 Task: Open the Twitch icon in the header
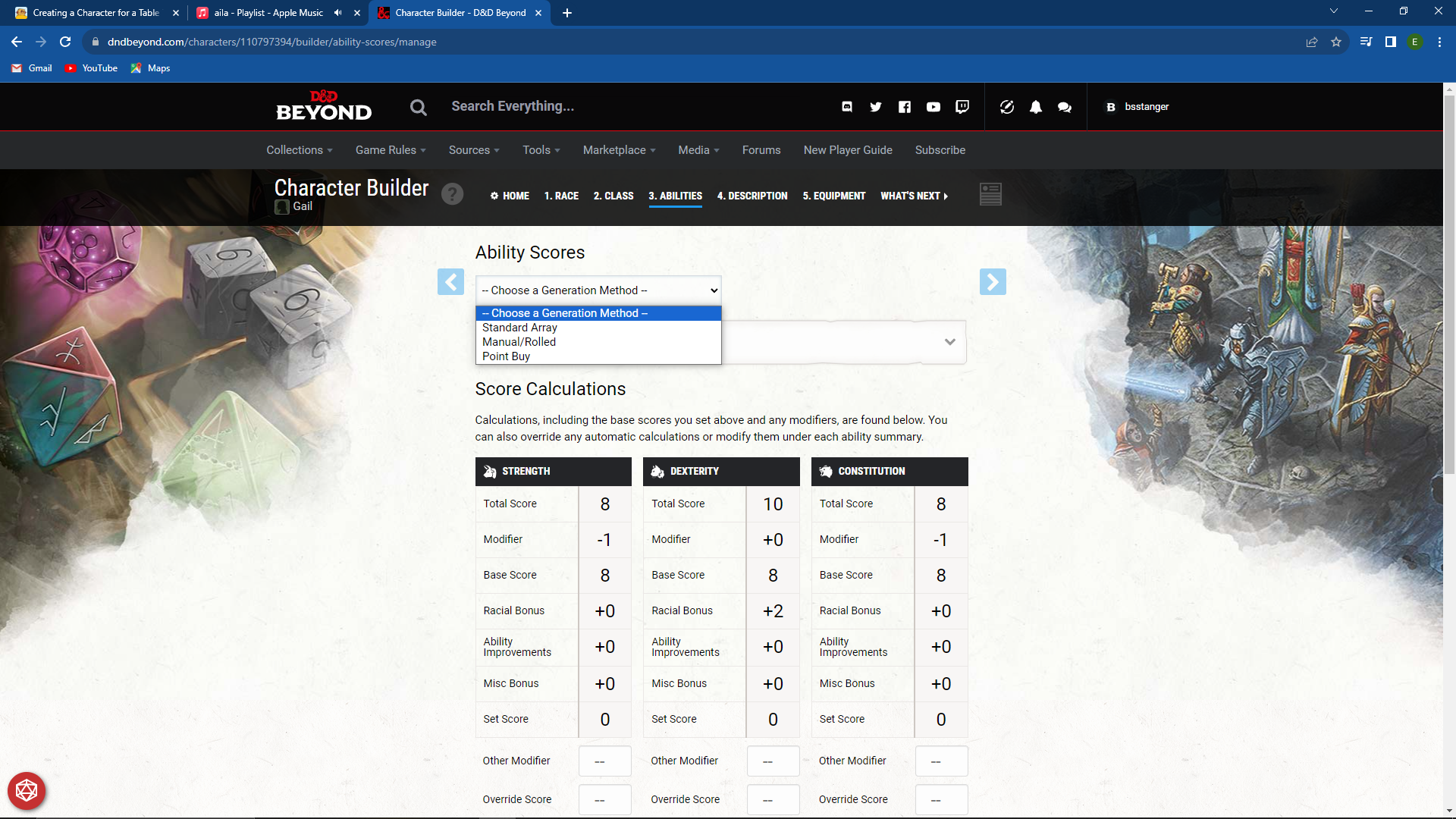[962, 107]
